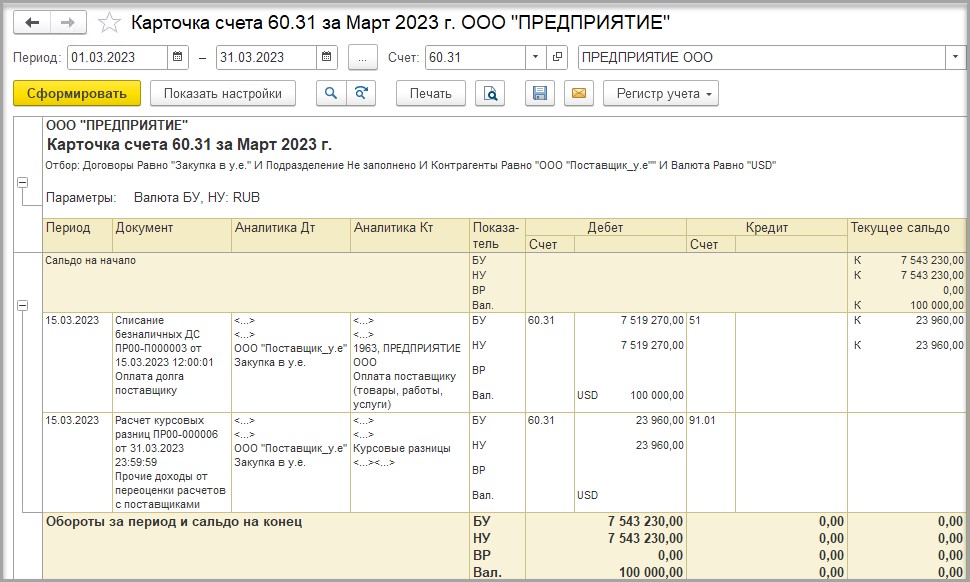Click Показать настройки button
This screenshot has width=970, height=582.
[223, 94]
